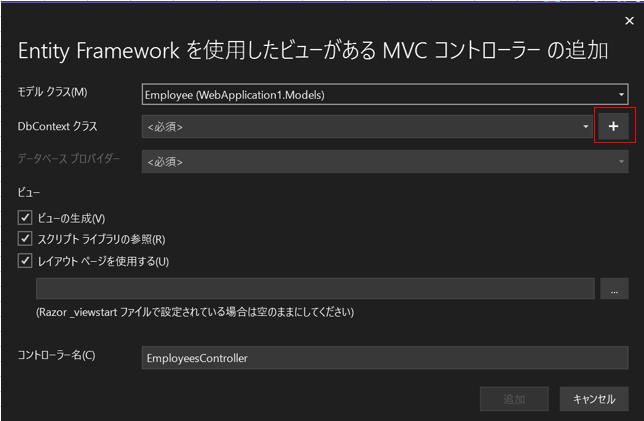
Task: Click the dialog title about Entity Framework
Action: tap(313, 51)
